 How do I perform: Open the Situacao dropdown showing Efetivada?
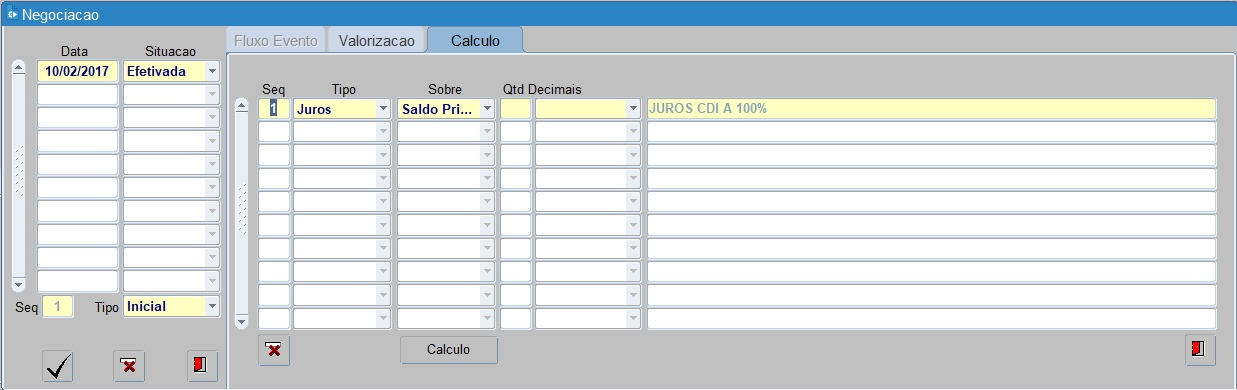point(212,72)
